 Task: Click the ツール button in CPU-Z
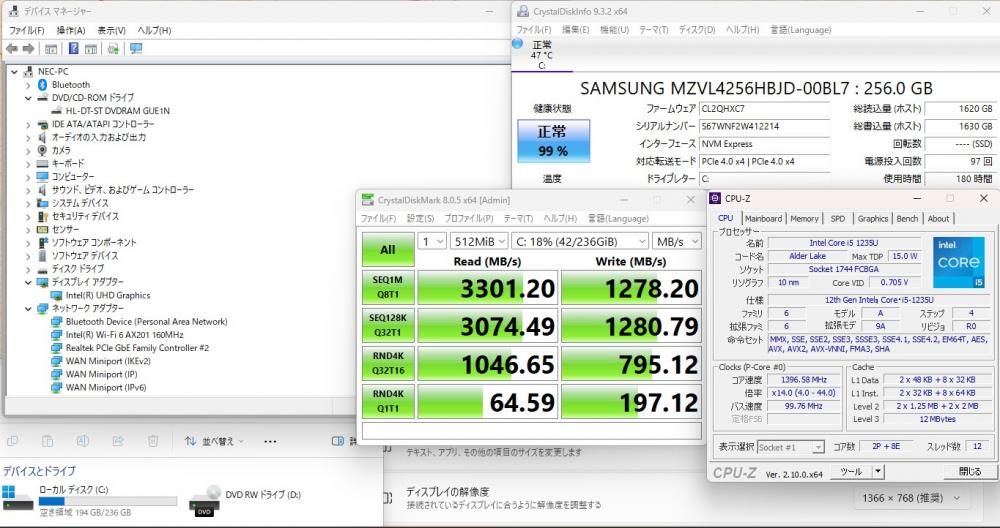851,472
